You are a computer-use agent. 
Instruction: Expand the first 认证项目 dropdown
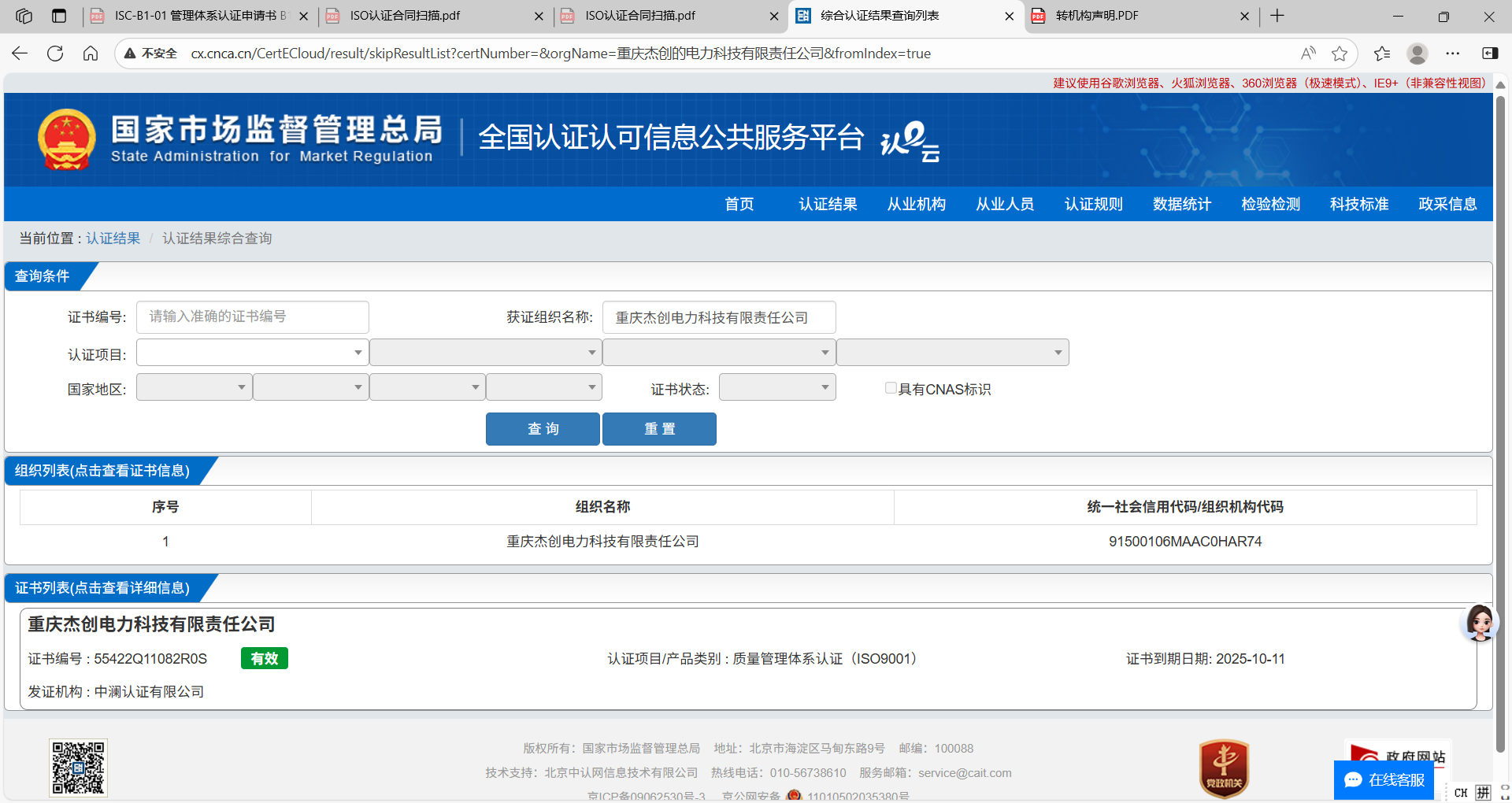tap(252, 353)
